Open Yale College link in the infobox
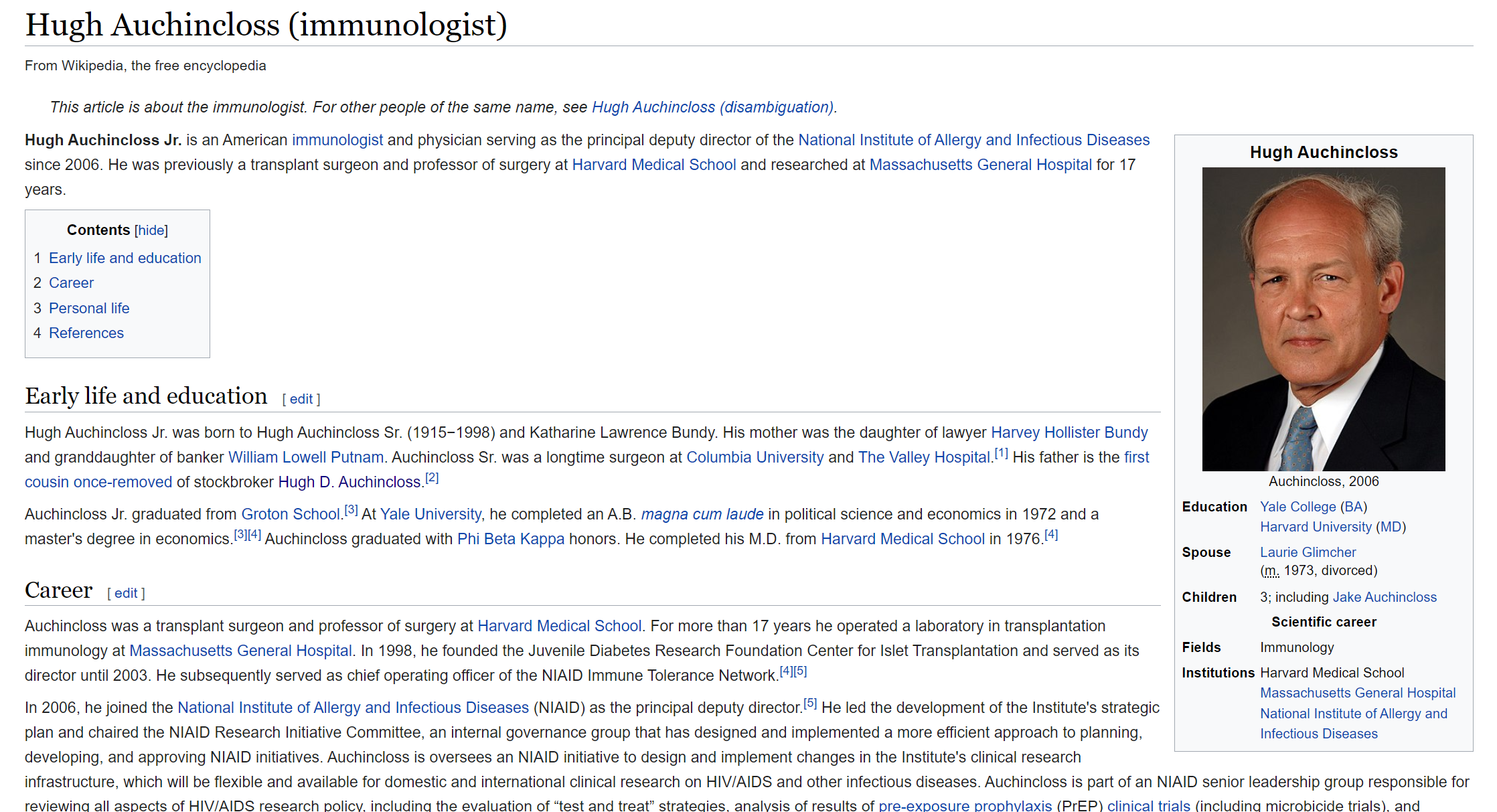 (1297, 507)
